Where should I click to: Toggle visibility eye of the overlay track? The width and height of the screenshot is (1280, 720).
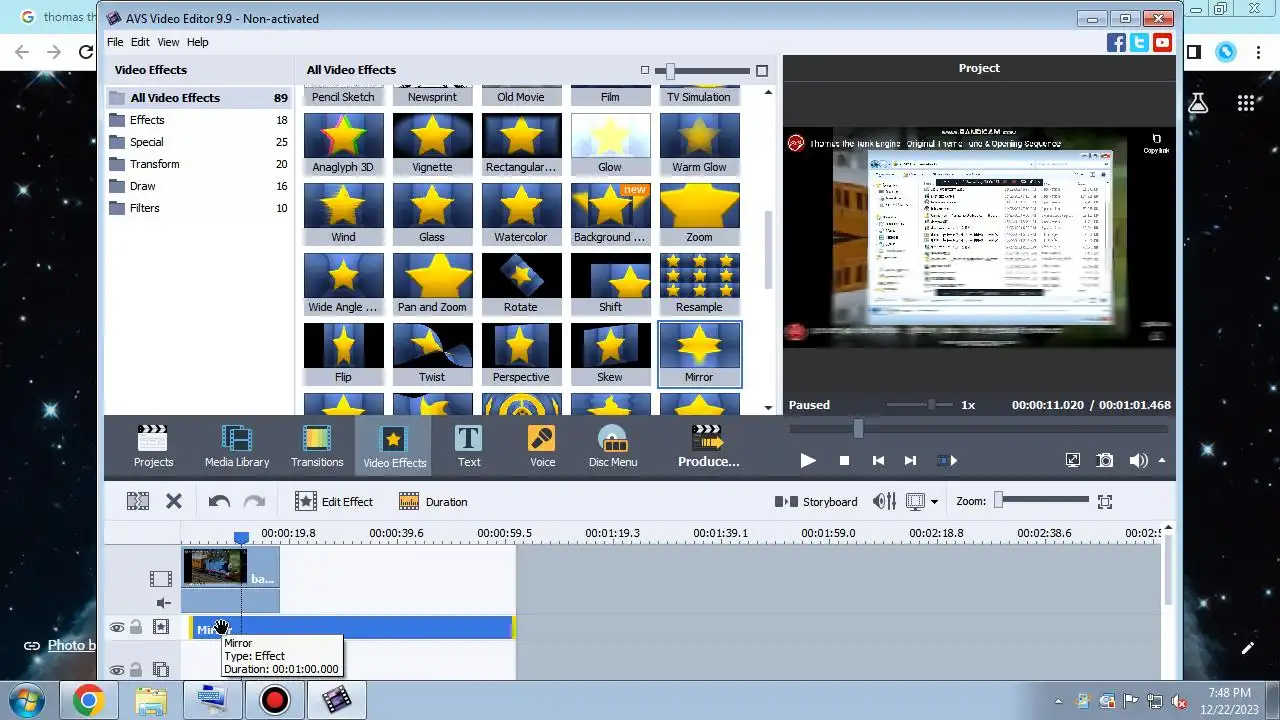point(117,670)
